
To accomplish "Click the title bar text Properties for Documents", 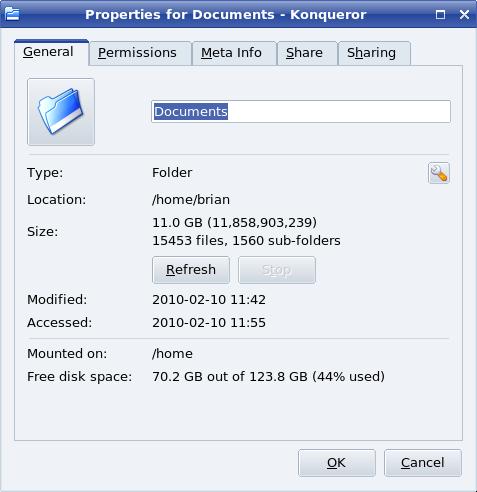I will coord(180,15).
